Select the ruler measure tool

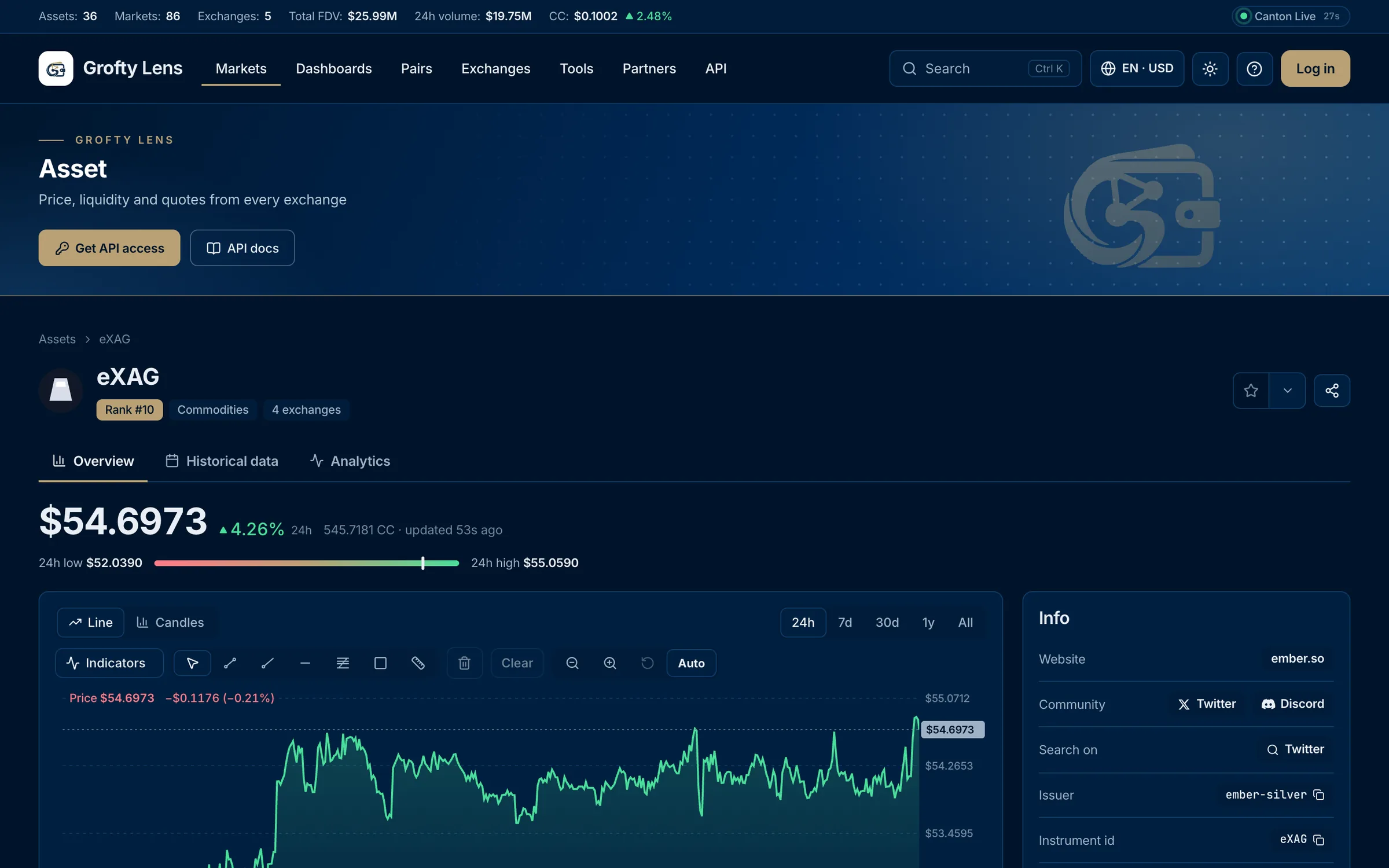point(418,663)
